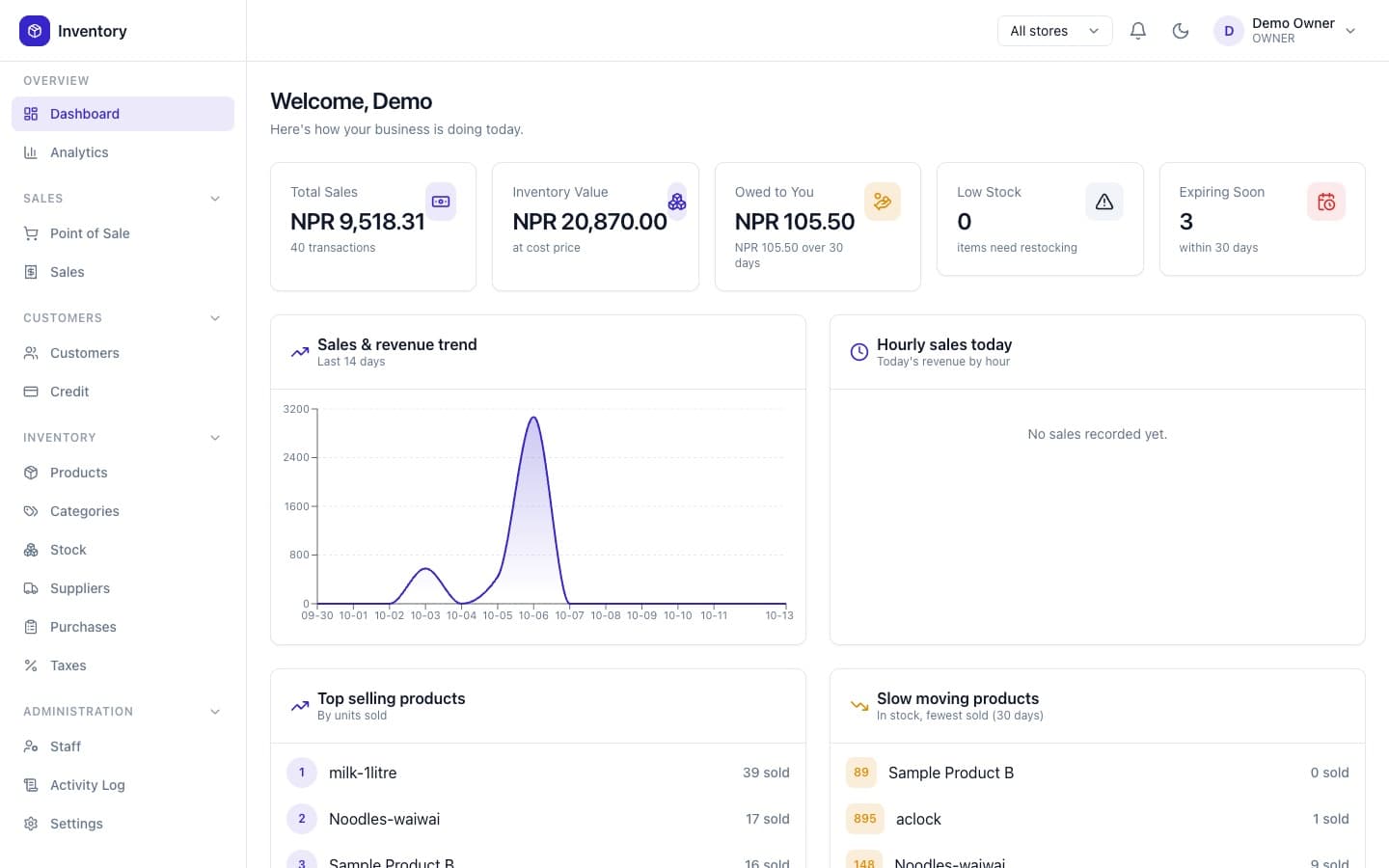Click the Sales & revenue trend arrow icon
1389x868 pixels.
(x=300, y=352)
